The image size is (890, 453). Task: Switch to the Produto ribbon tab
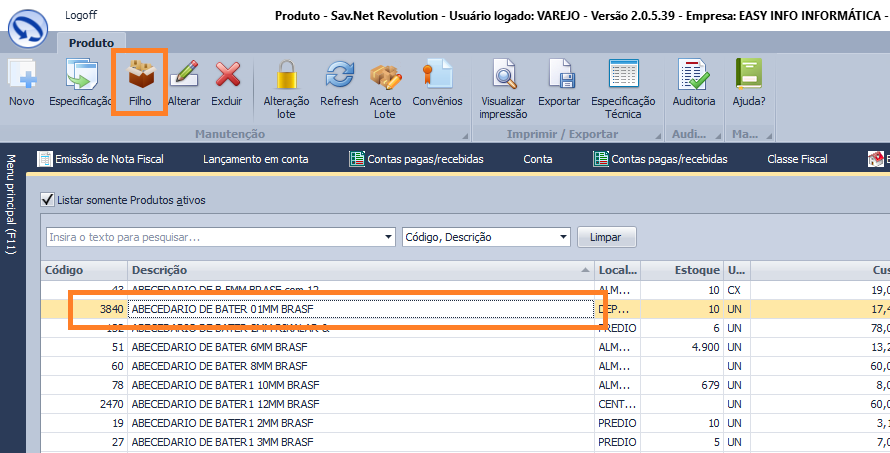(91, 43)
